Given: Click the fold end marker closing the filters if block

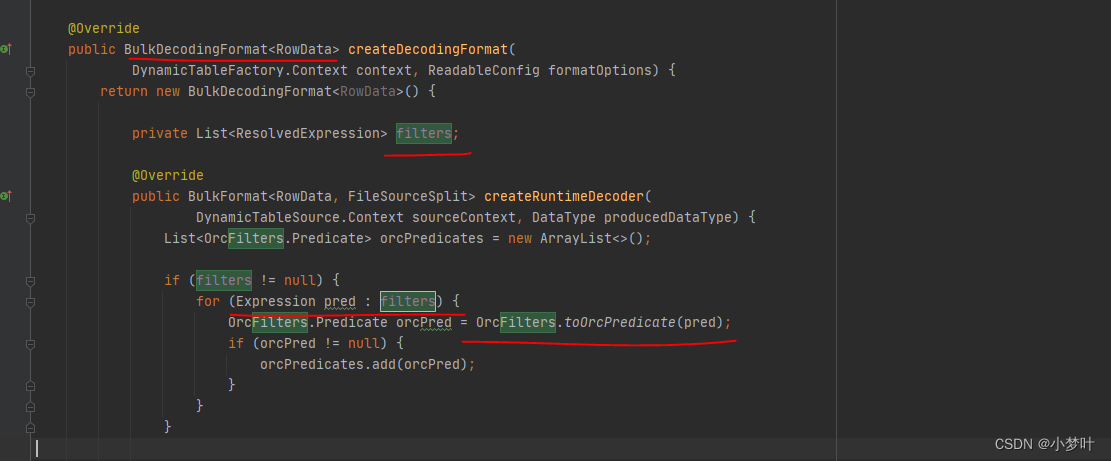Looking at the screenshot, I should pos(30,428).
